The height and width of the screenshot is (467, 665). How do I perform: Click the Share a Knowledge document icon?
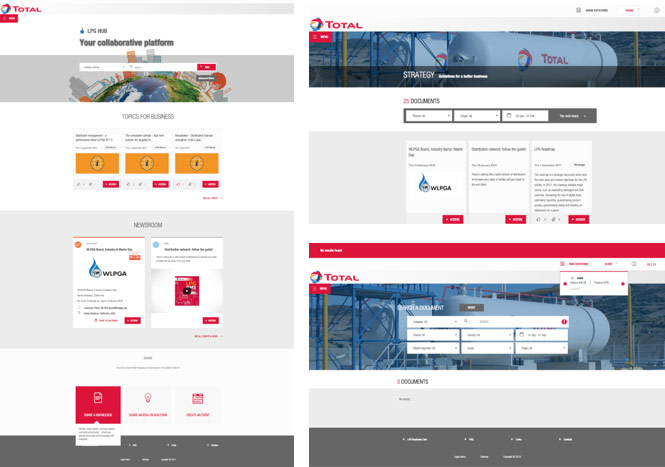[x=98, y=398]
